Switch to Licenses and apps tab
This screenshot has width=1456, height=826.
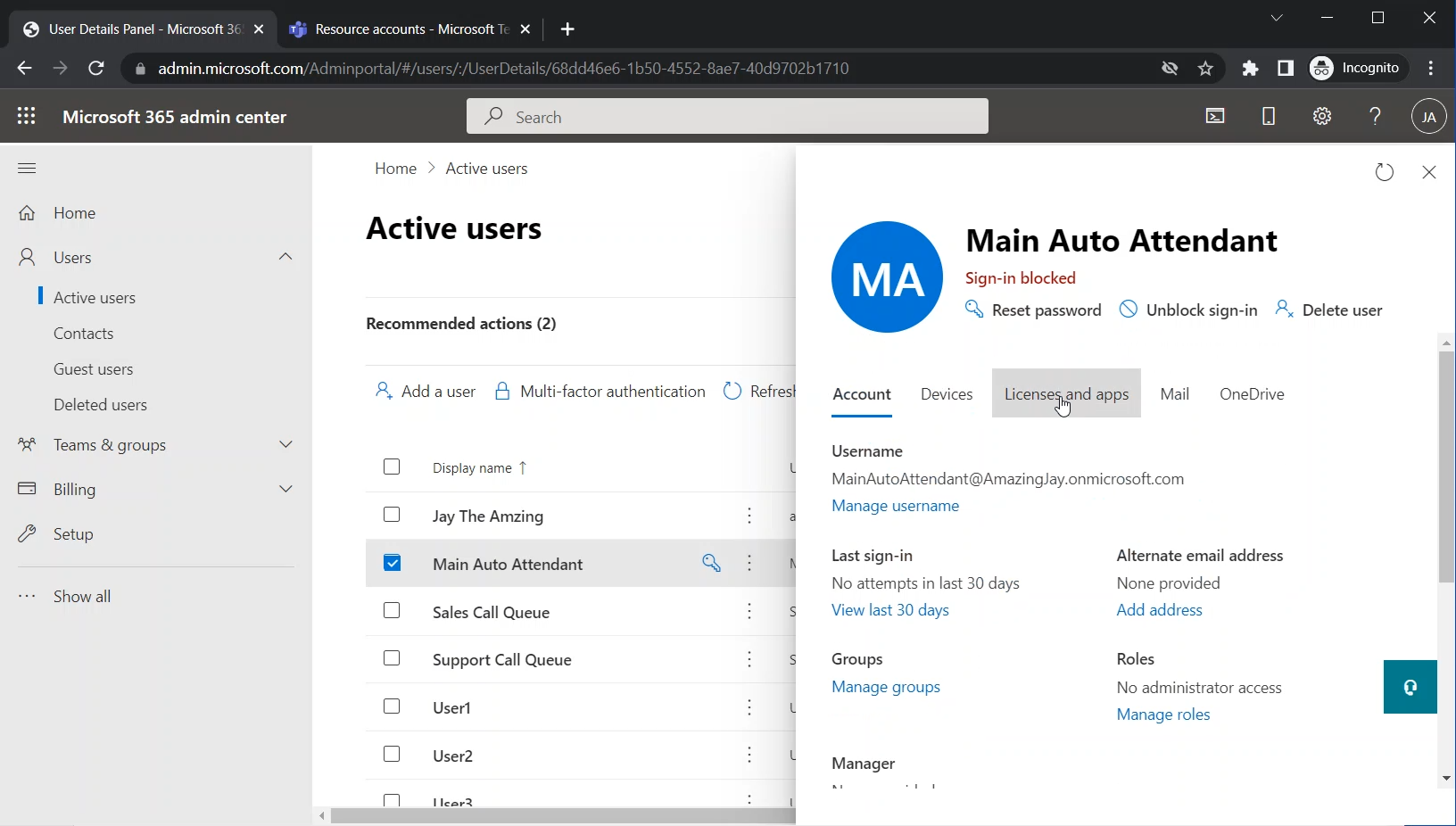pos(1066,393)
